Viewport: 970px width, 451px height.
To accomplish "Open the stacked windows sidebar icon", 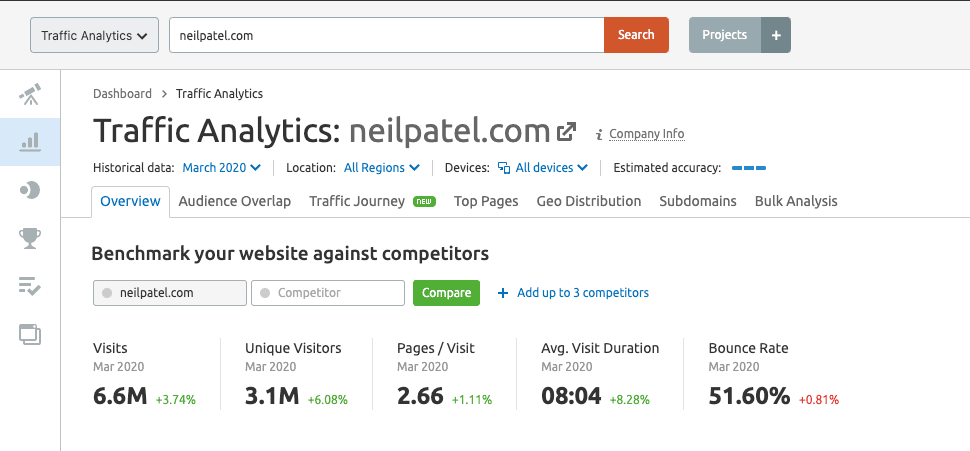I will click(30, 334).
